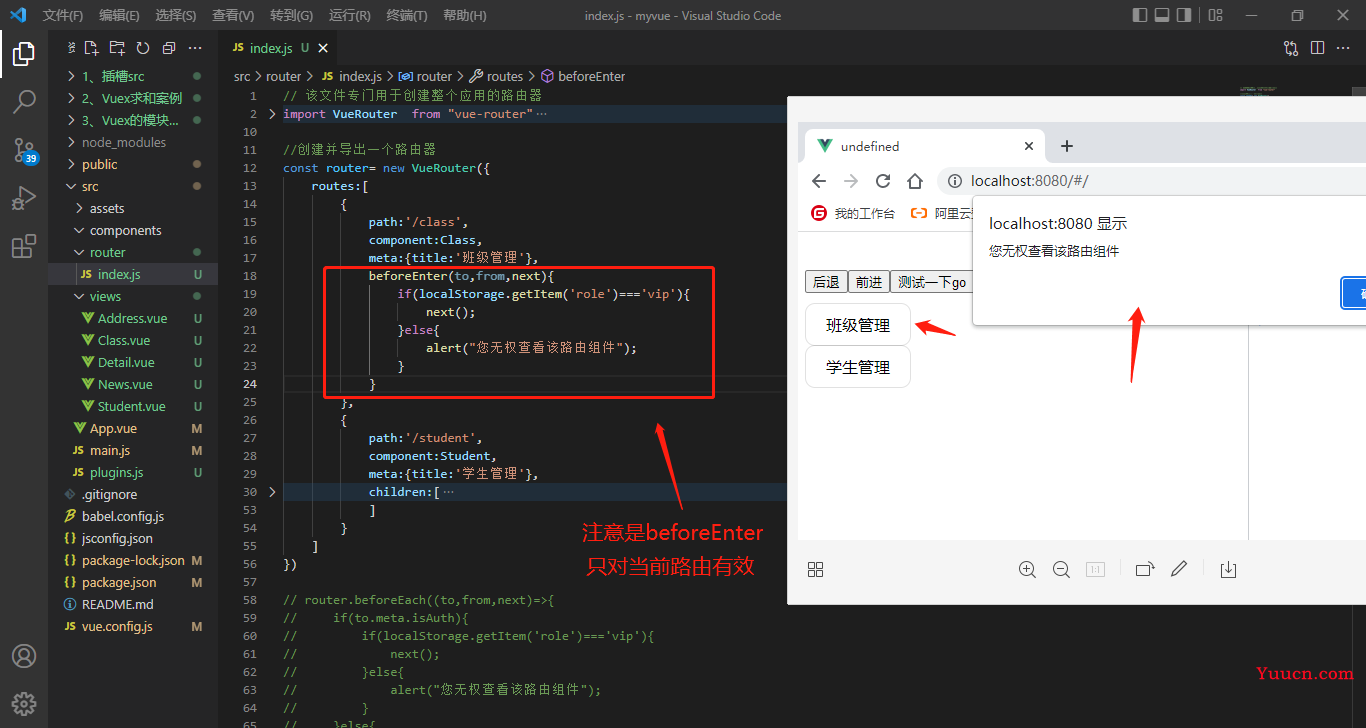Split the editor to the right
Image resolution: width=1366 pixels, height=728 pixels.
[1318, 48]
